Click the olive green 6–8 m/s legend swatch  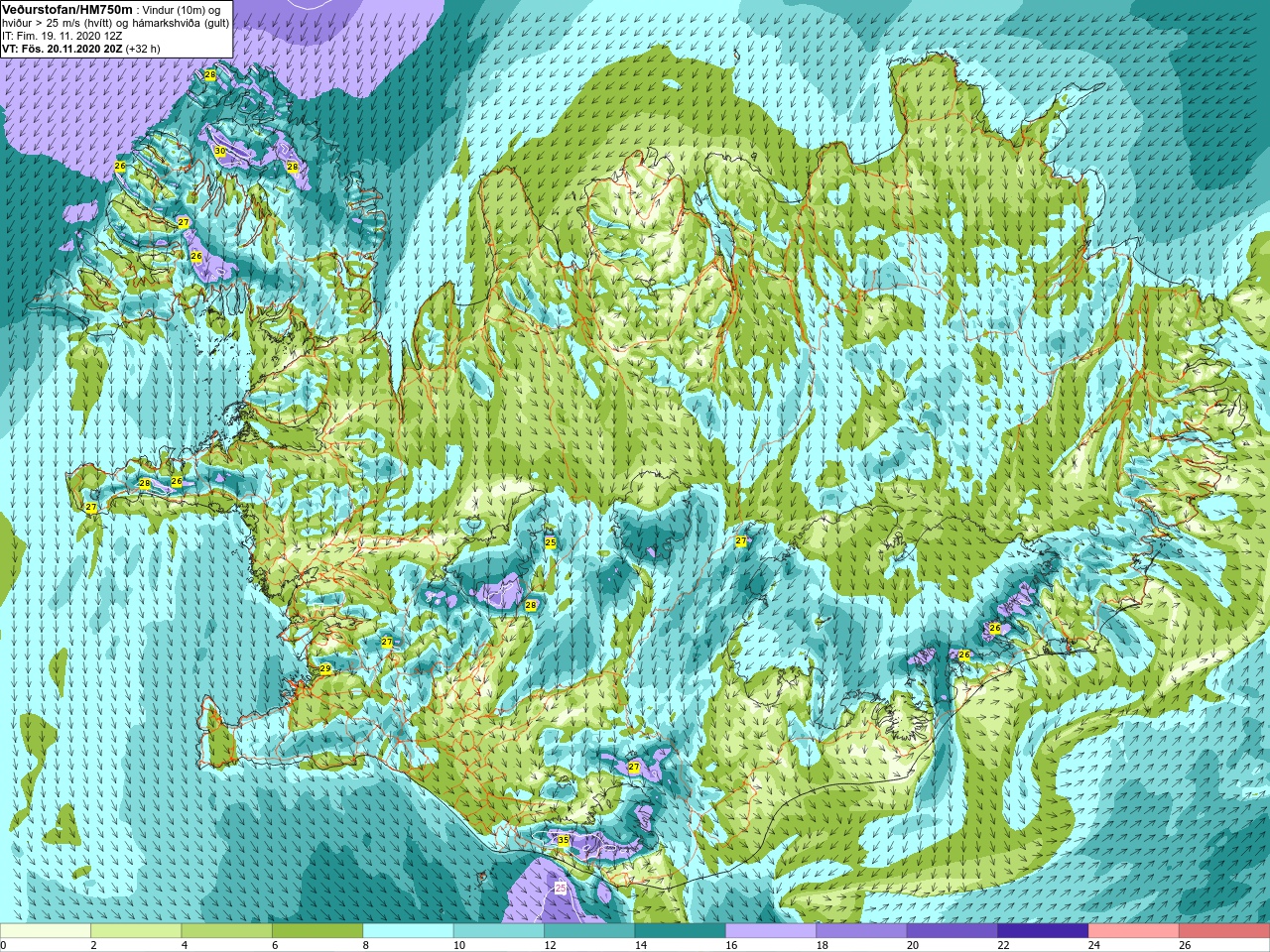coord(317,931)
